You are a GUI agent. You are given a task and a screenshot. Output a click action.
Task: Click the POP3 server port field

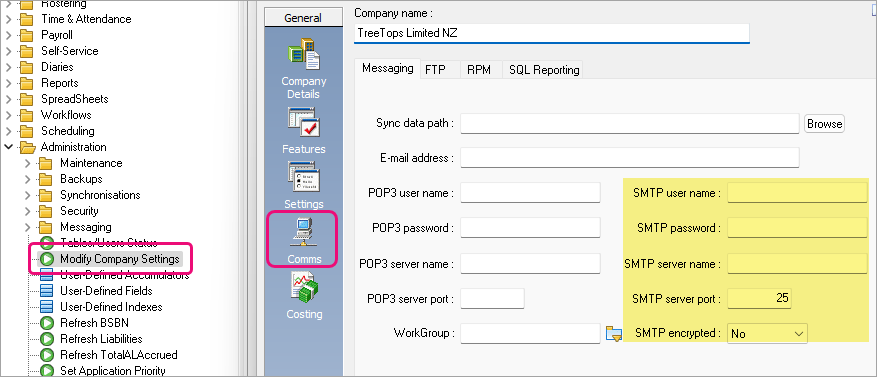[x=492, y=298]
